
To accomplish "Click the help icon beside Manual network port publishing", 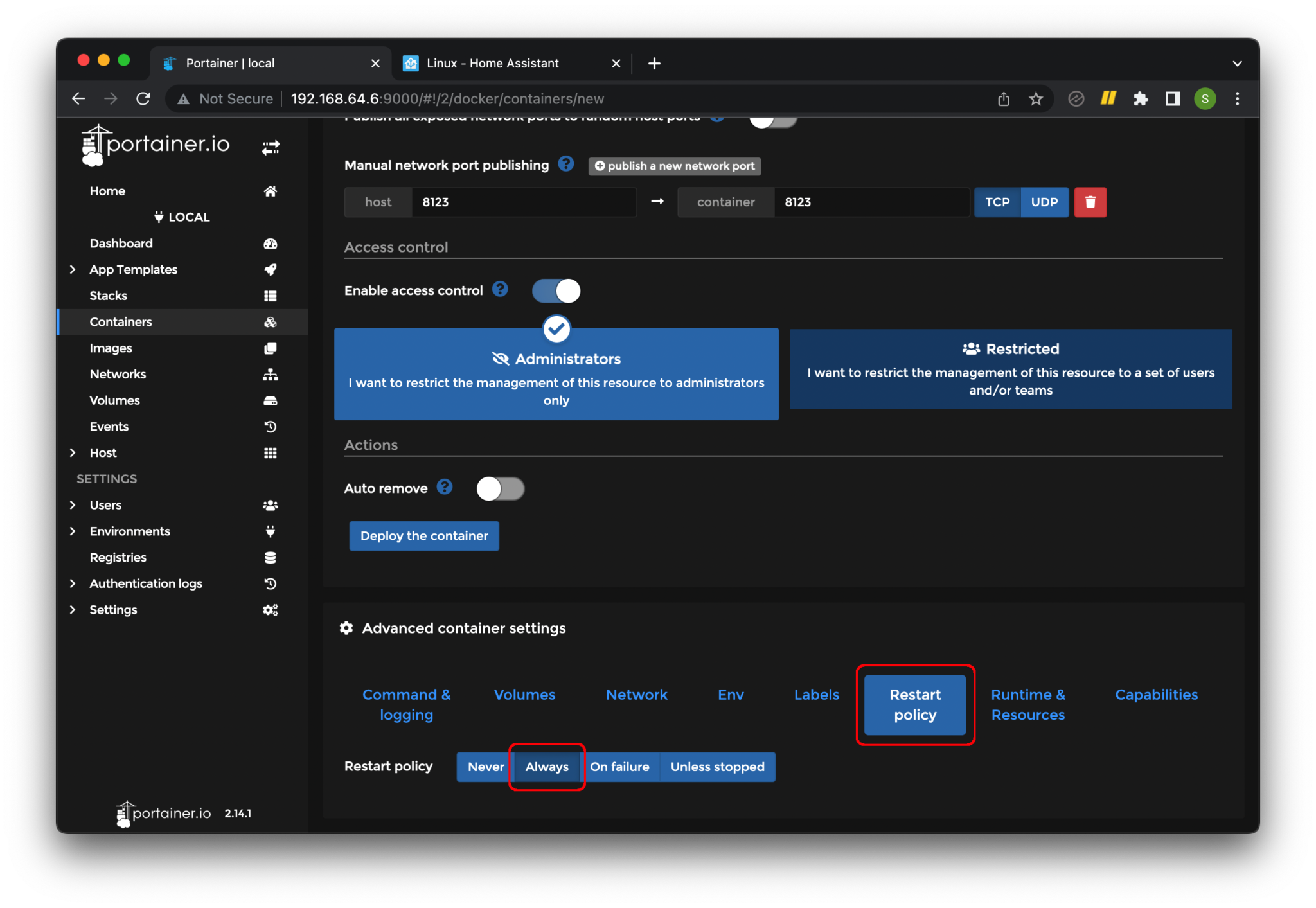I will (565, 164).
